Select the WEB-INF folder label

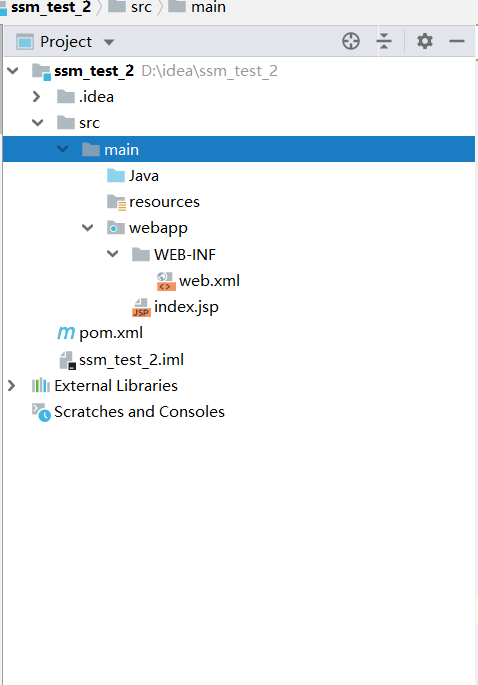point(185,255)
